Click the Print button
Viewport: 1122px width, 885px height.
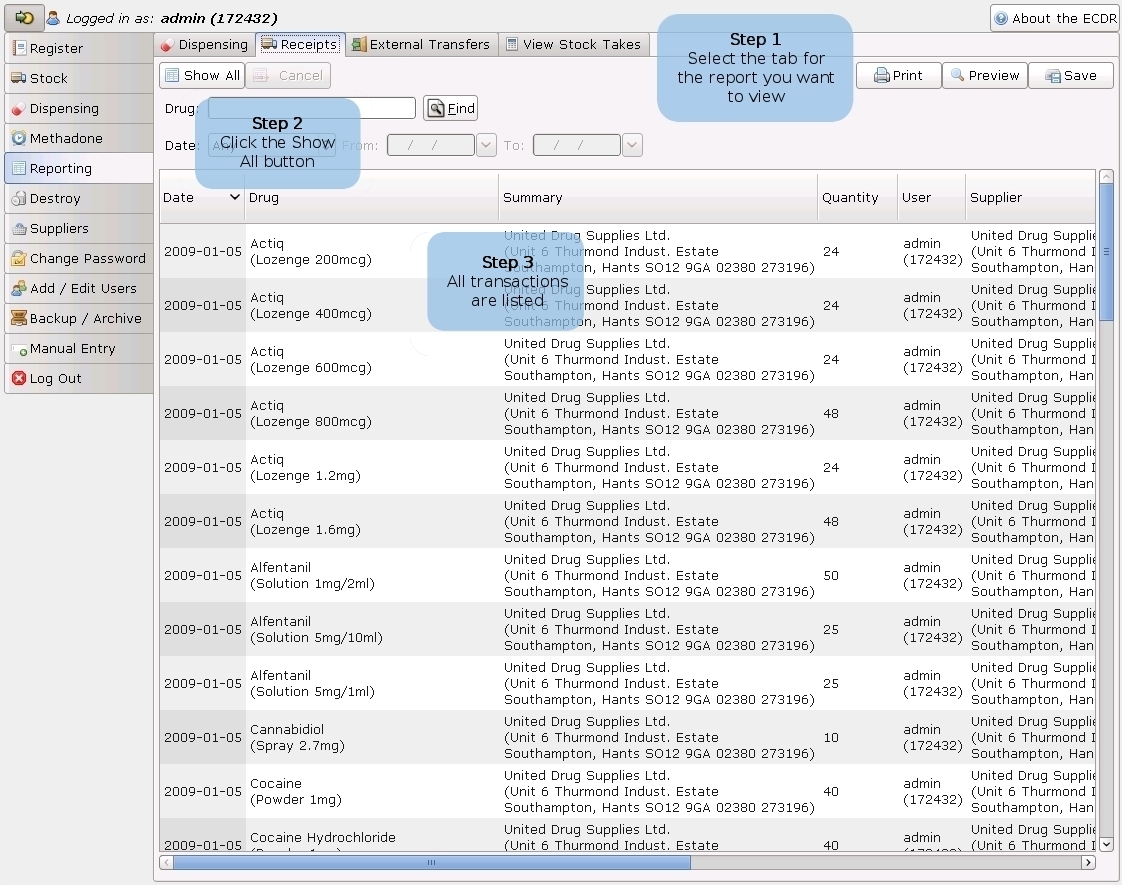pyautogui.click(x=898, y=75)
